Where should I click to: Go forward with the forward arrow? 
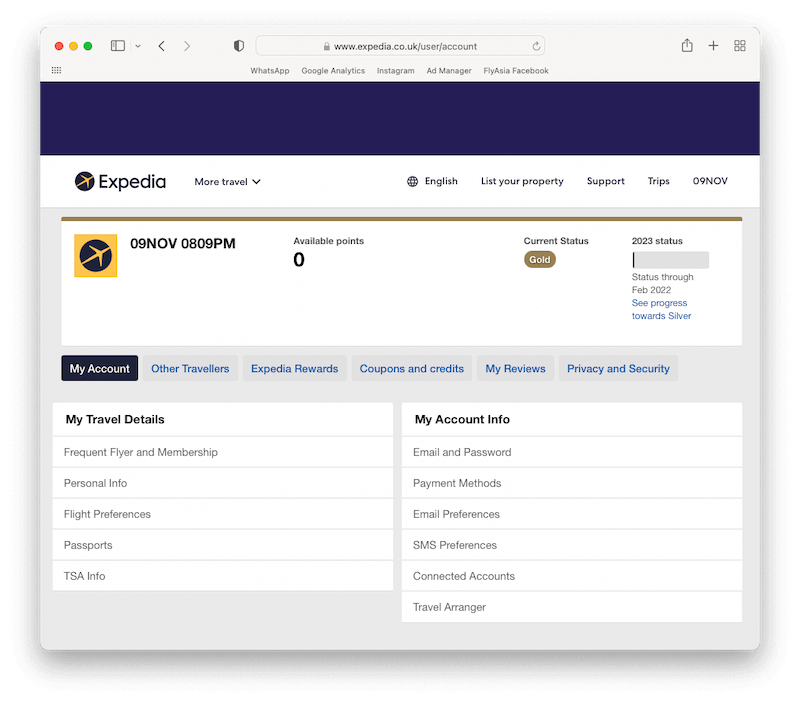(x=187, y=46)
